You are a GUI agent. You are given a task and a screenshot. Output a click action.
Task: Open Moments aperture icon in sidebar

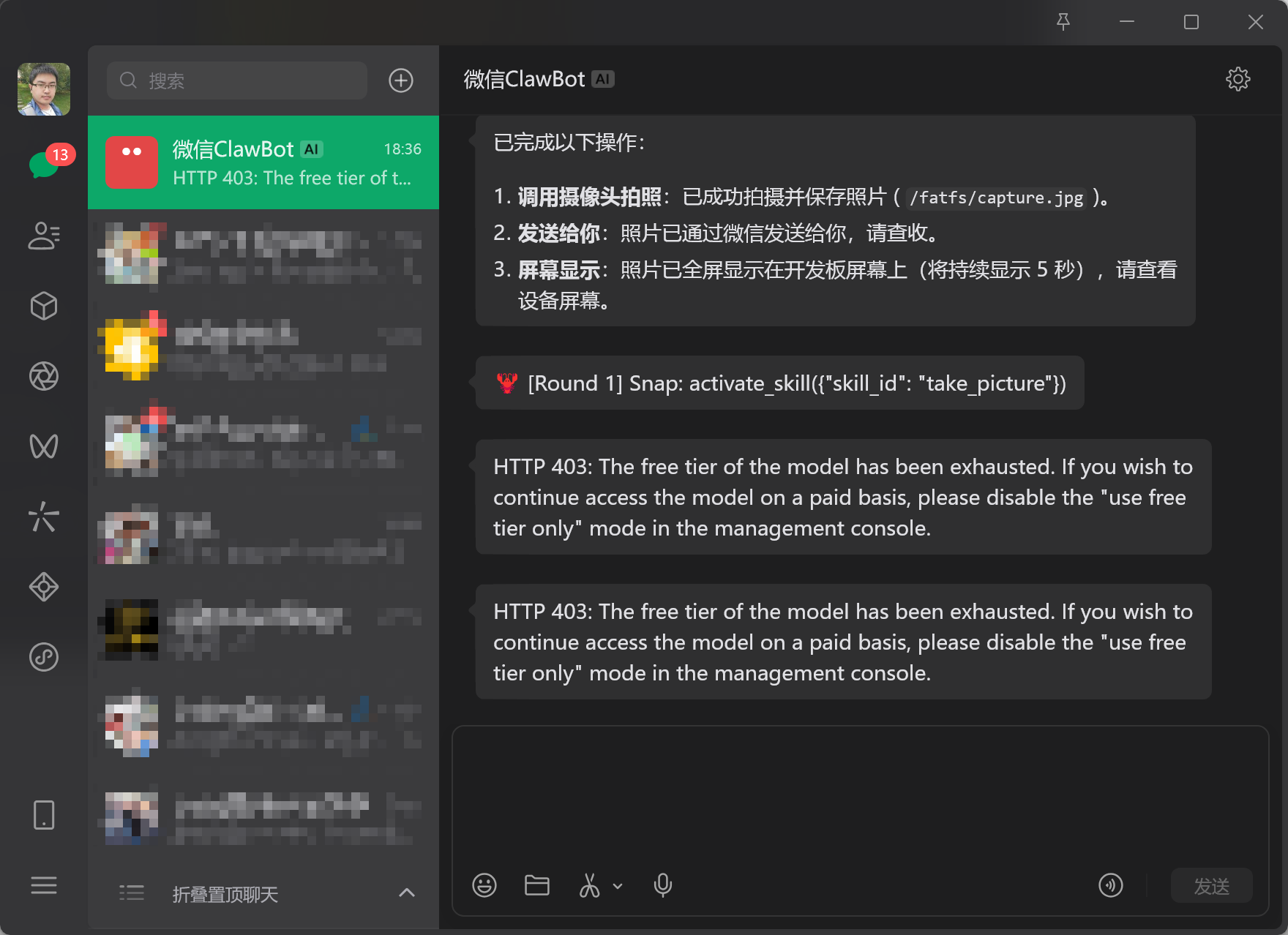pyautogui.click(x=44, y=376)
